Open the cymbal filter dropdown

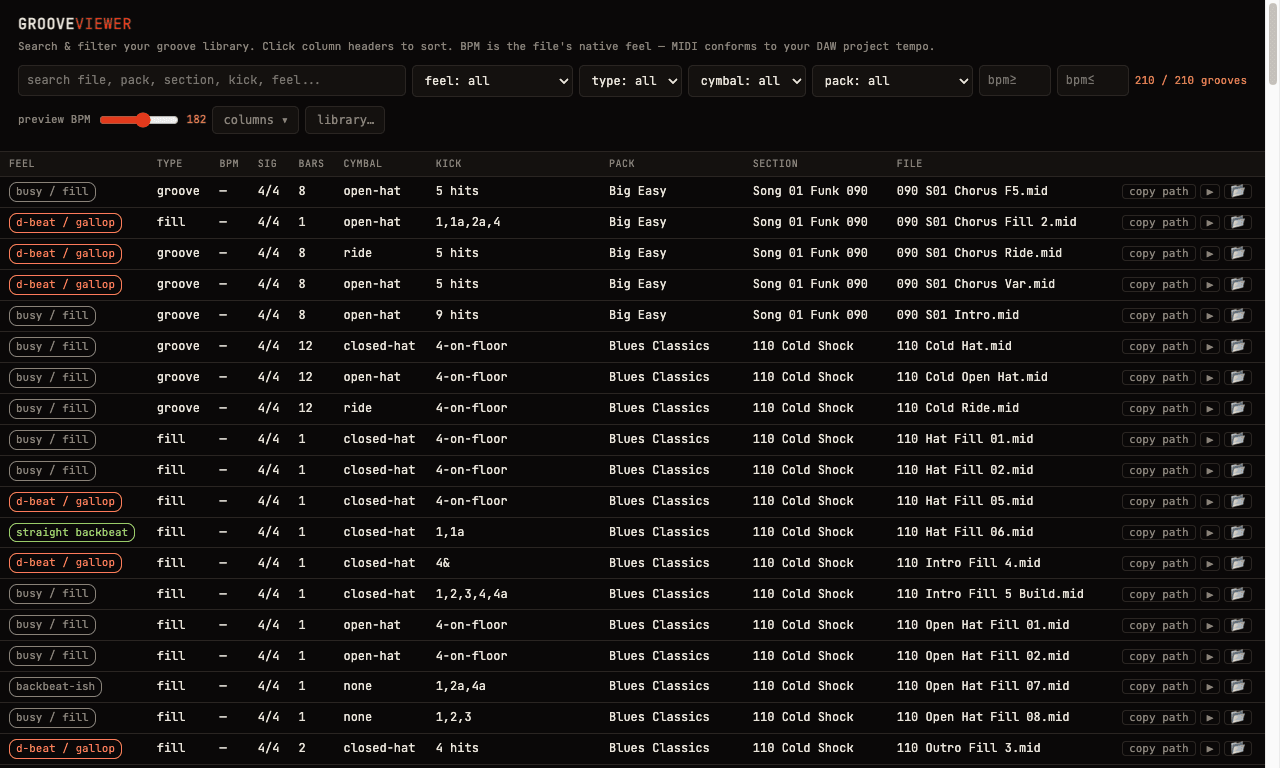(x=747, y=81)
